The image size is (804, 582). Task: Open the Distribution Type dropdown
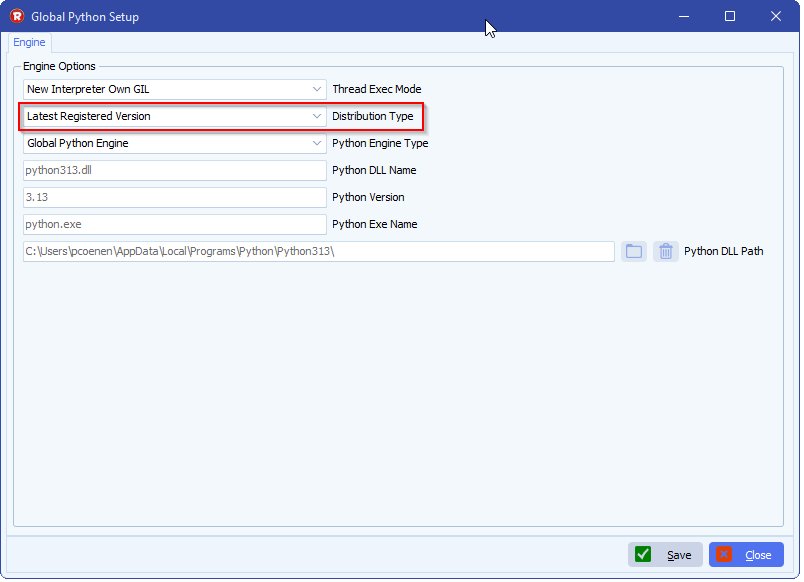[174, 116]
